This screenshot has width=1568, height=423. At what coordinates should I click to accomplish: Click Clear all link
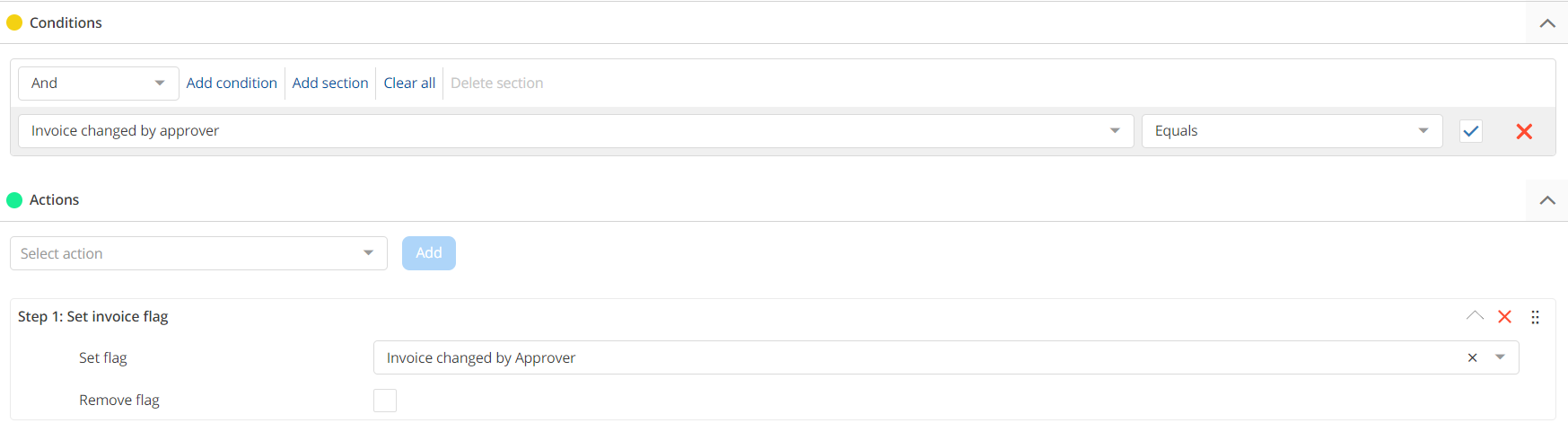click(x=409, y=84)
